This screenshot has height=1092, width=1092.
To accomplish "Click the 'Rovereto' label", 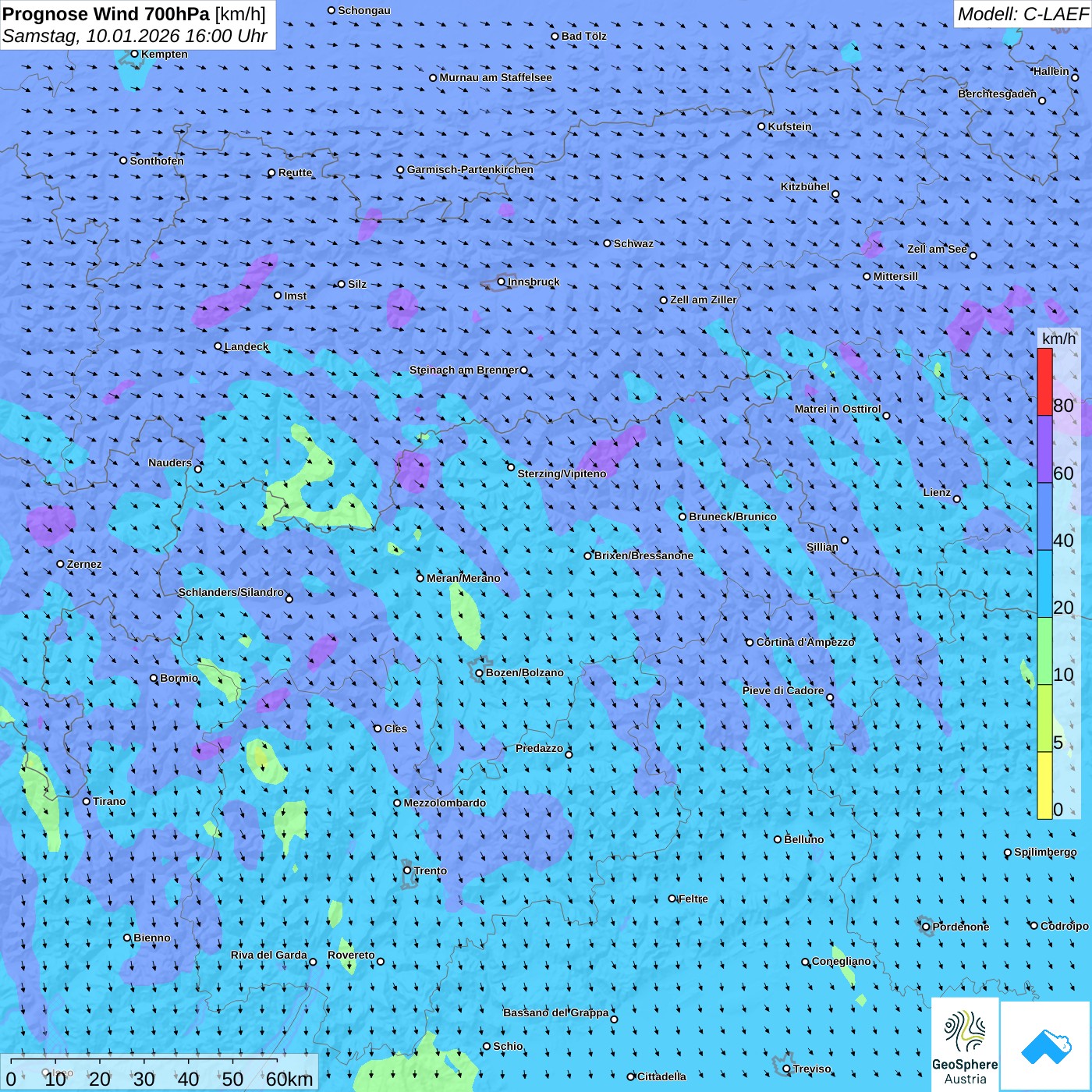I will click(x=351, y=955).
